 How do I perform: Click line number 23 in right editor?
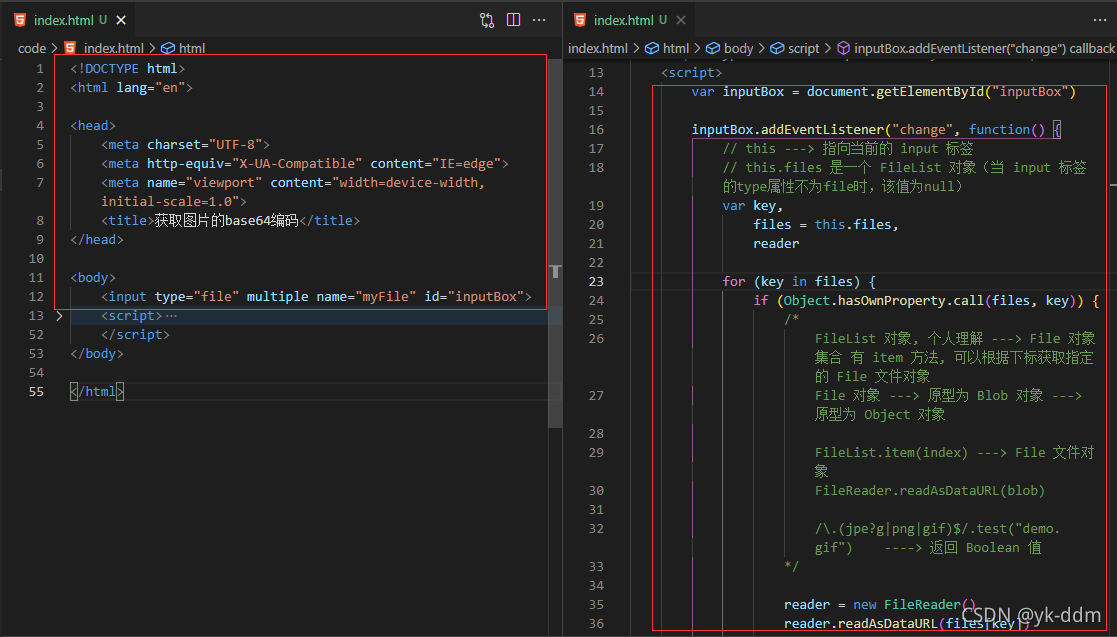coord(596,281)
